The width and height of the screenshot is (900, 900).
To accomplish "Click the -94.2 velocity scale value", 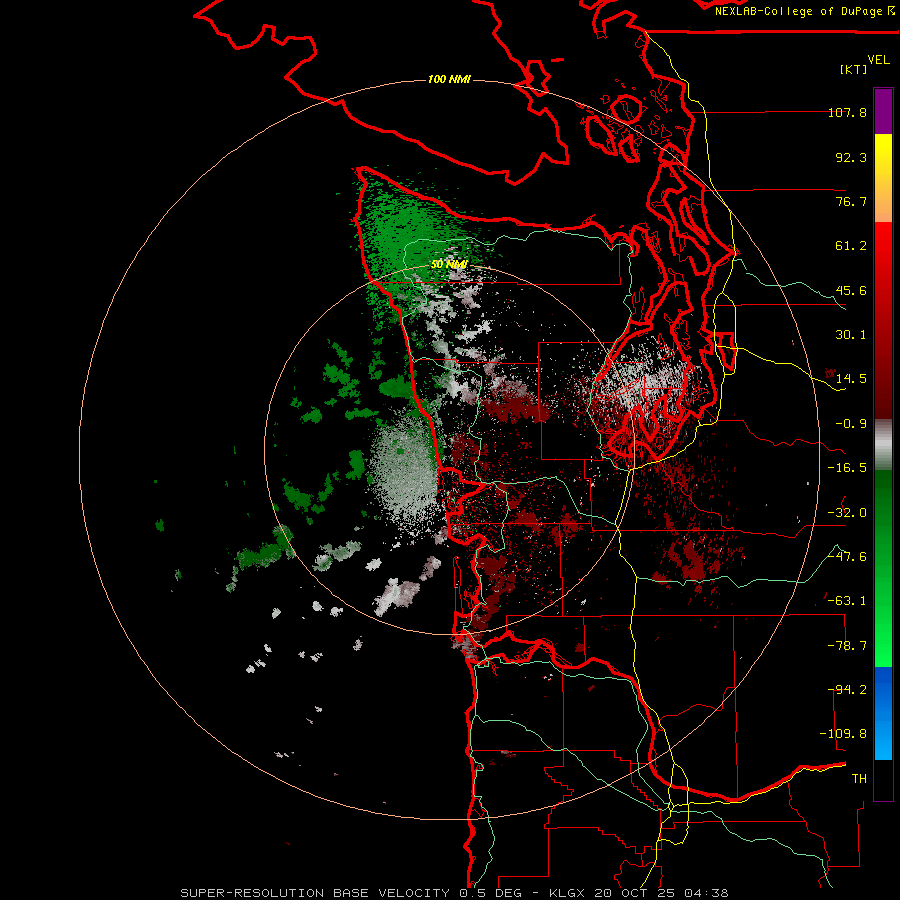I will [x=847, y=690].
